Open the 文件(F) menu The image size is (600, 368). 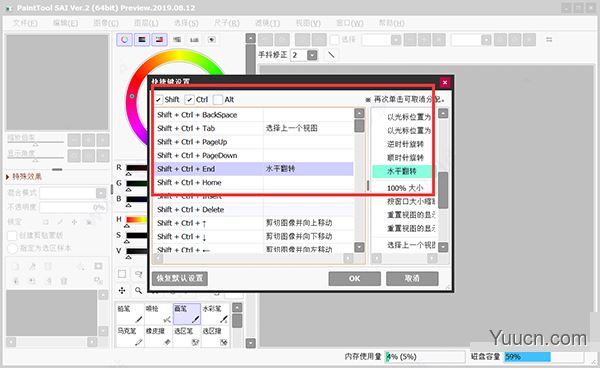coord(25,23)
